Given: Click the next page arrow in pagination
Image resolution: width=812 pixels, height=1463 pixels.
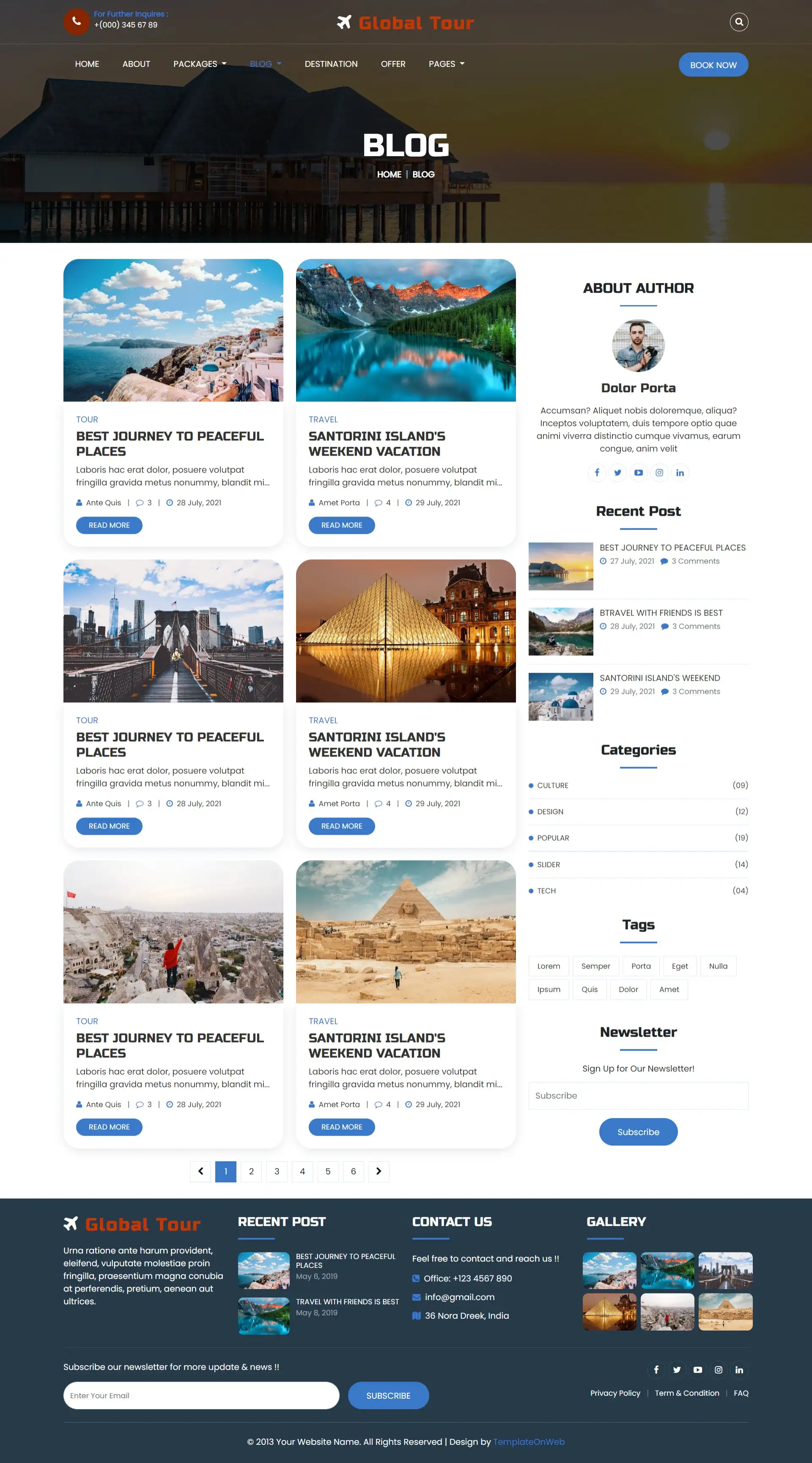Looking at the screenshot, I should pos(379,1171).
